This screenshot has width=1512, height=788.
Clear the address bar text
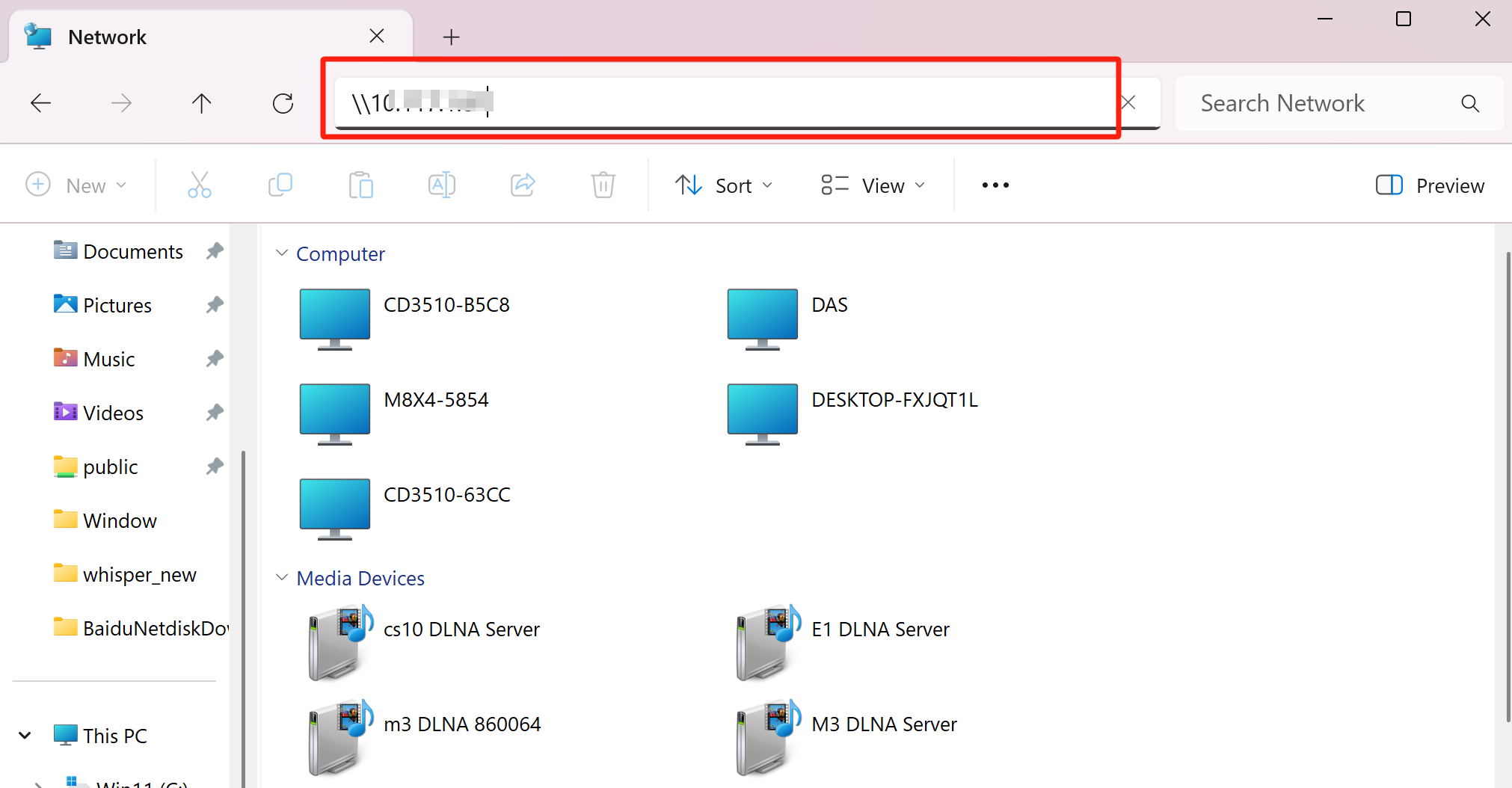click(1129, 103)
